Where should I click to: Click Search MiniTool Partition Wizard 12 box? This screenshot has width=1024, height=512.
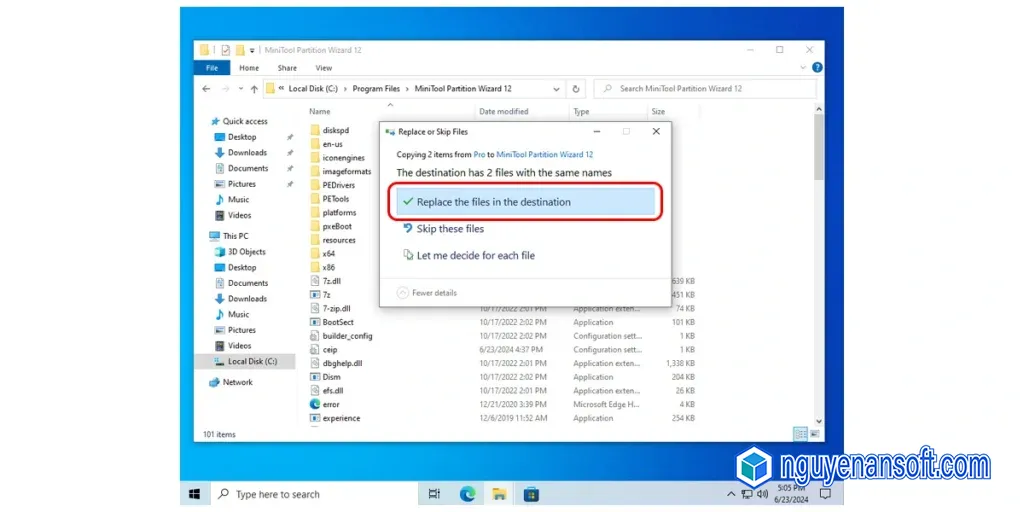(705, 89)
